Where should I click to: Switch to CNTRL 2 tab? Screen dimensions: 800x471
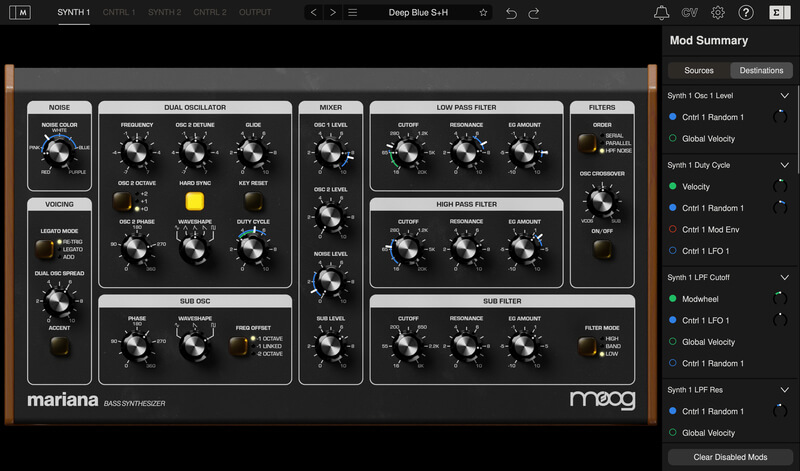pos(210,12)
